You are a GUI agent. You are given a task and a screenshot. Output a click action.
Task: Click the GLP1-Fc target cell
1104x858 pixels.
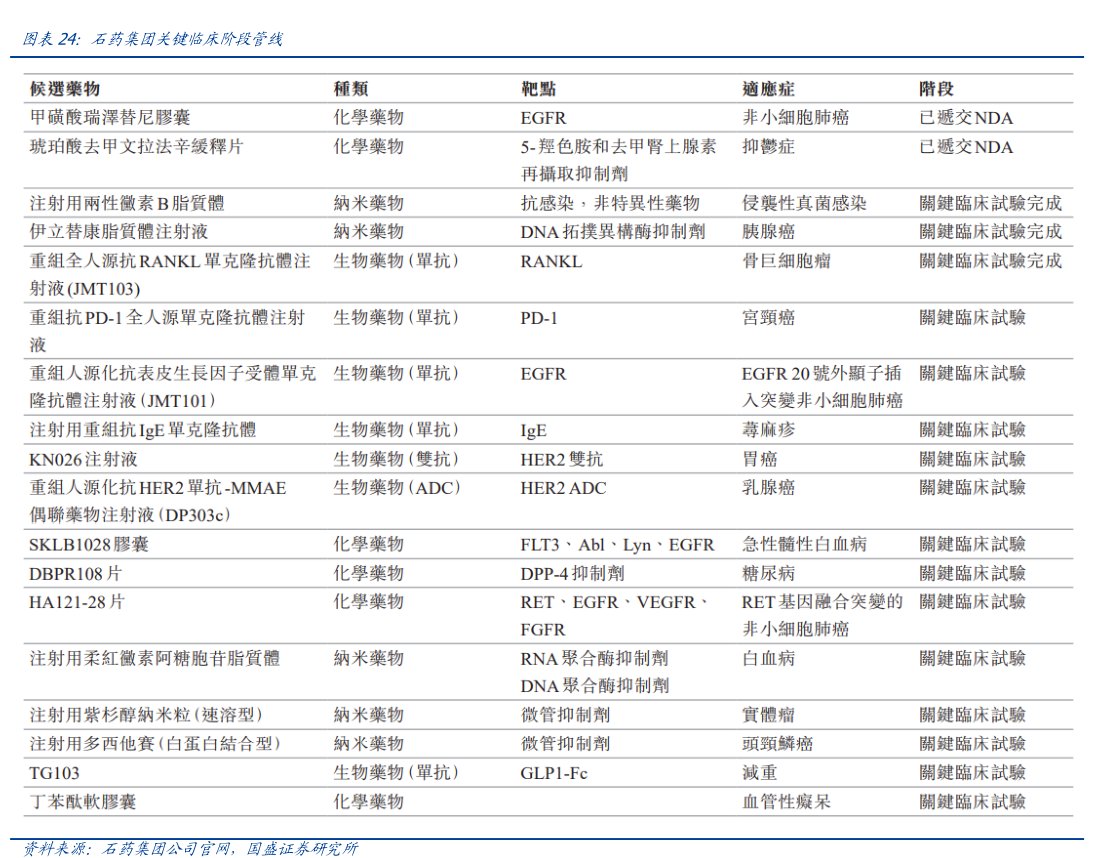pyautogui.click(x=554, y=773)
